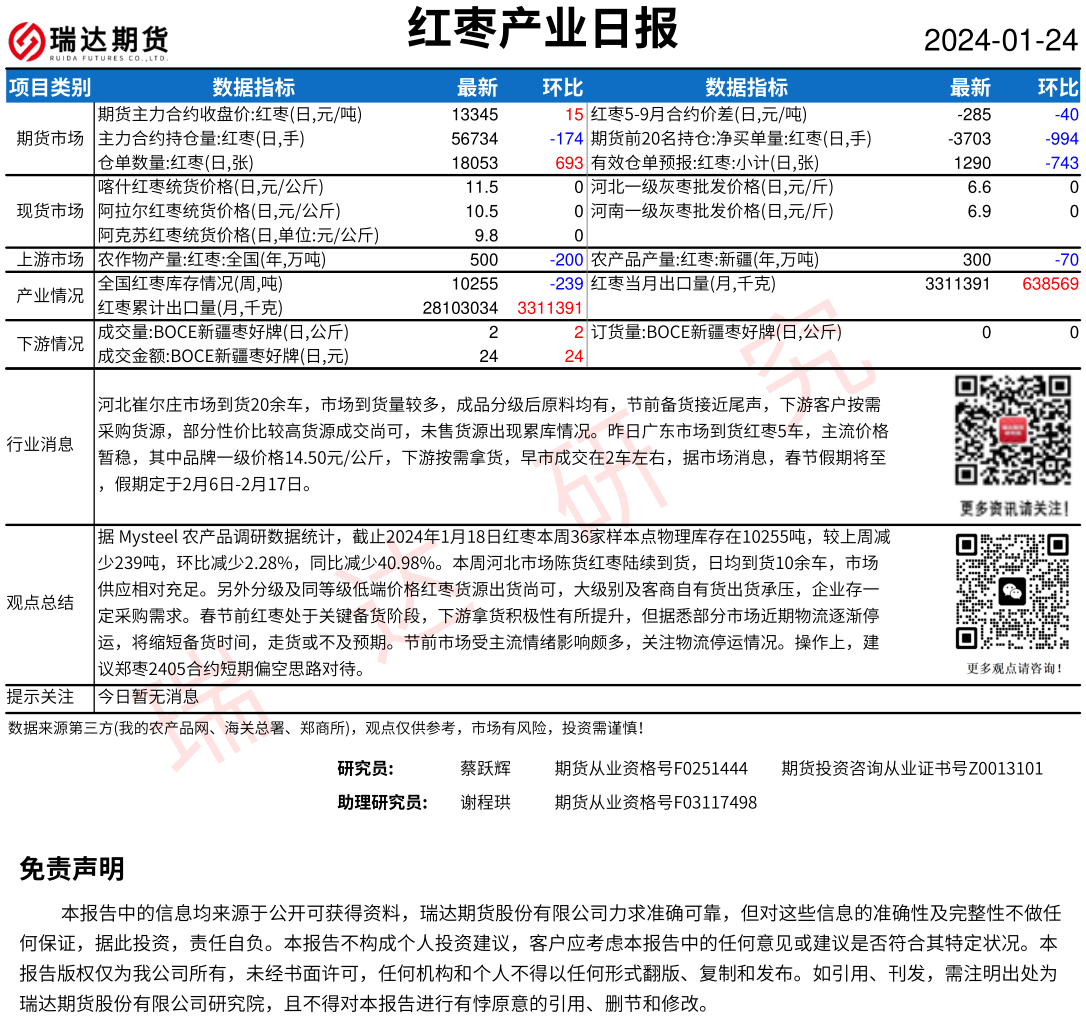The width and height of the screenshot is (1086, 1017).
Task: Click the 更多观点请咨询 caption
Action: (1014, 668)
